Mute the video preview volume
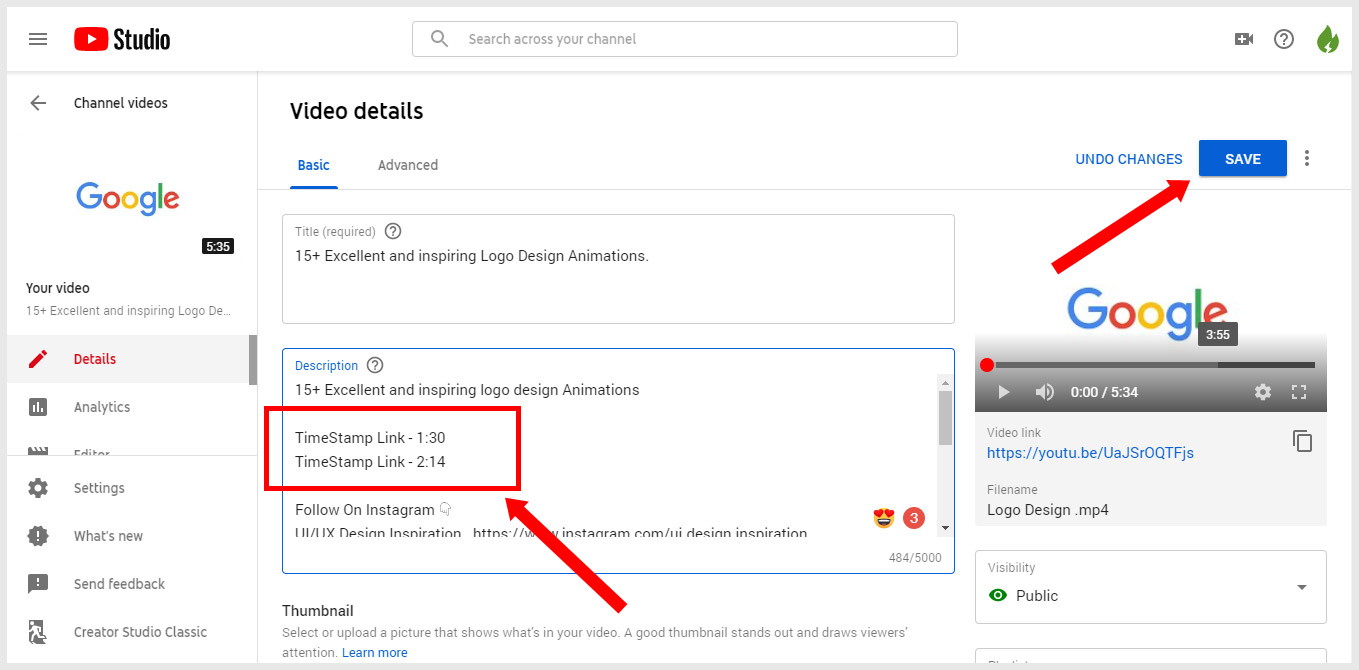 (x=1044, y=392)
